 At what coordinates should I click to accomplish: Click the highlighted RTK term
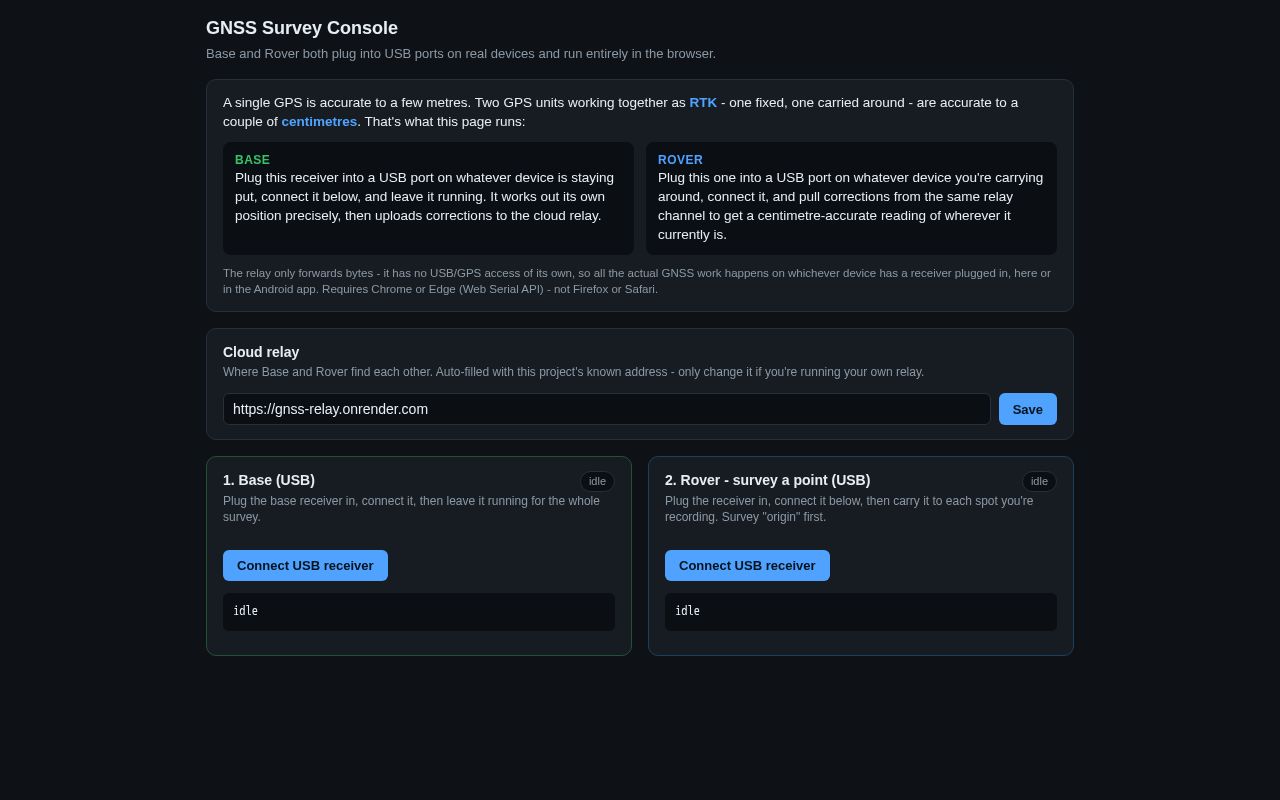click(703, 102)
